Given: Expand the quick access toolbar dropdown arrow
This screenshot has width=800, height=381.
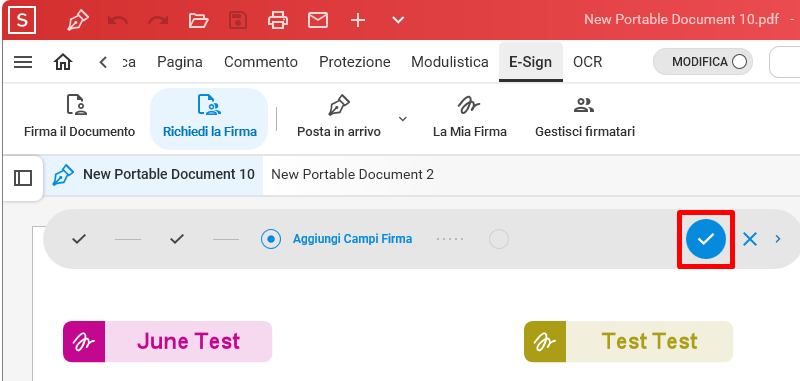Looking at the screenshot, I should click(x=398, y=20).
